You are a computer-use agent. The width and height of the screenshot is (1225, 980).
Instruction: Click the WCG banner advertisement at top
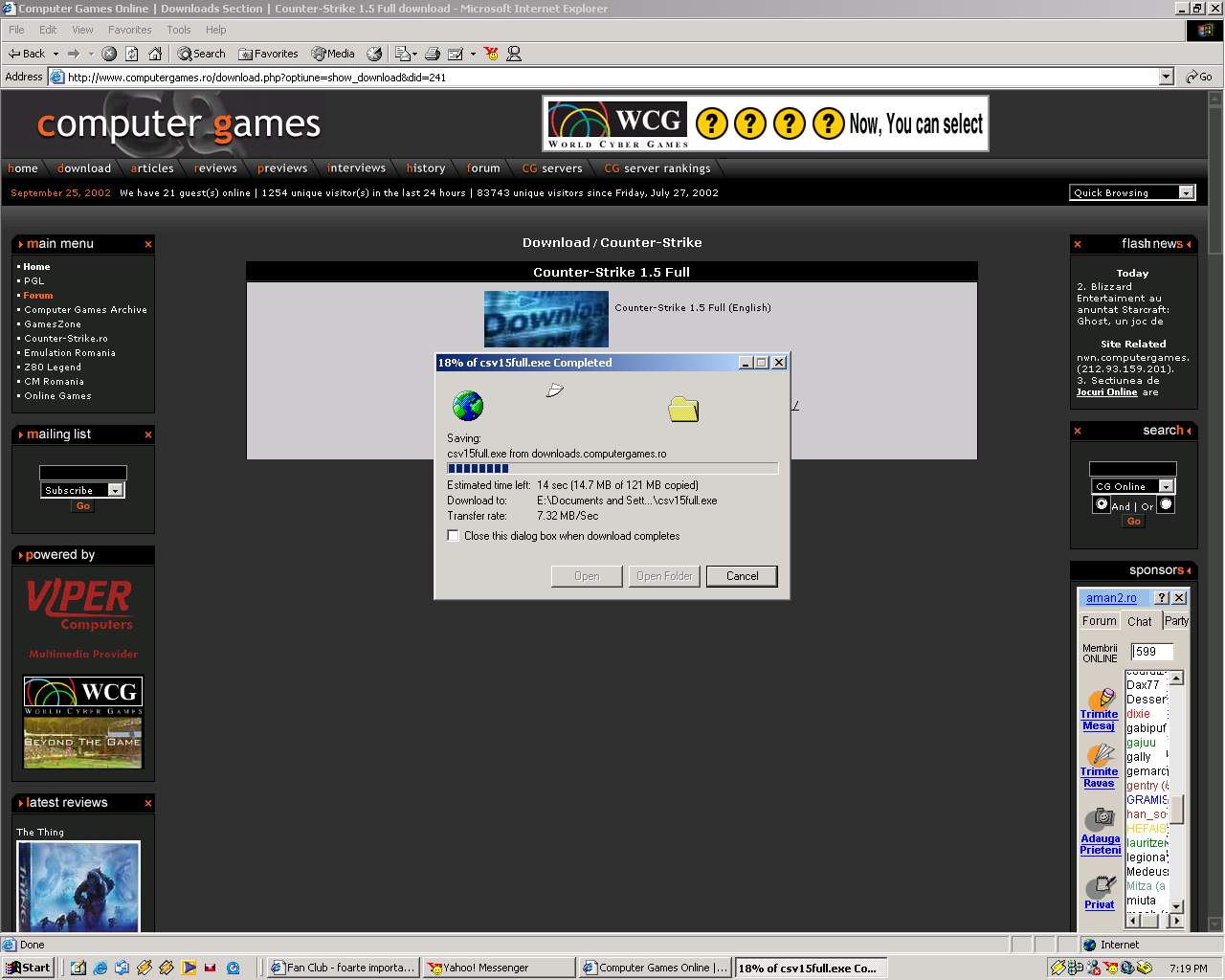(x=766, y=123)
